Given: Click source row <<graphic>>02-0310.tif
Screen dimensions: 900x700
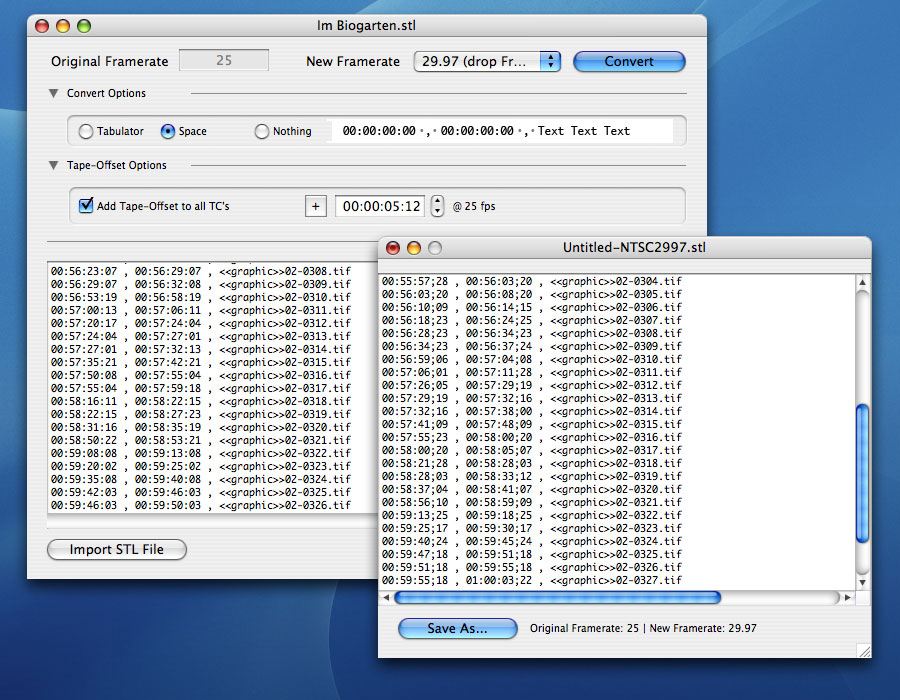Looking at the screenshot, I should (x=200, y=297).
